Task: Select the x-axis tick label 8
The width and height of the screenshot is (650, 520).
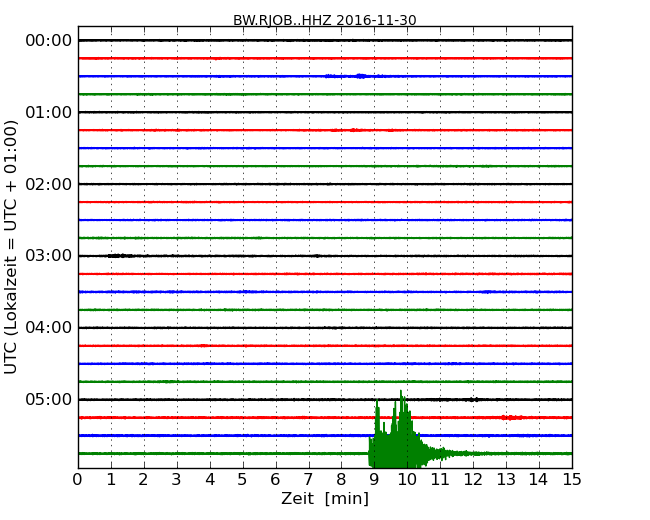Action: [341, 480]
